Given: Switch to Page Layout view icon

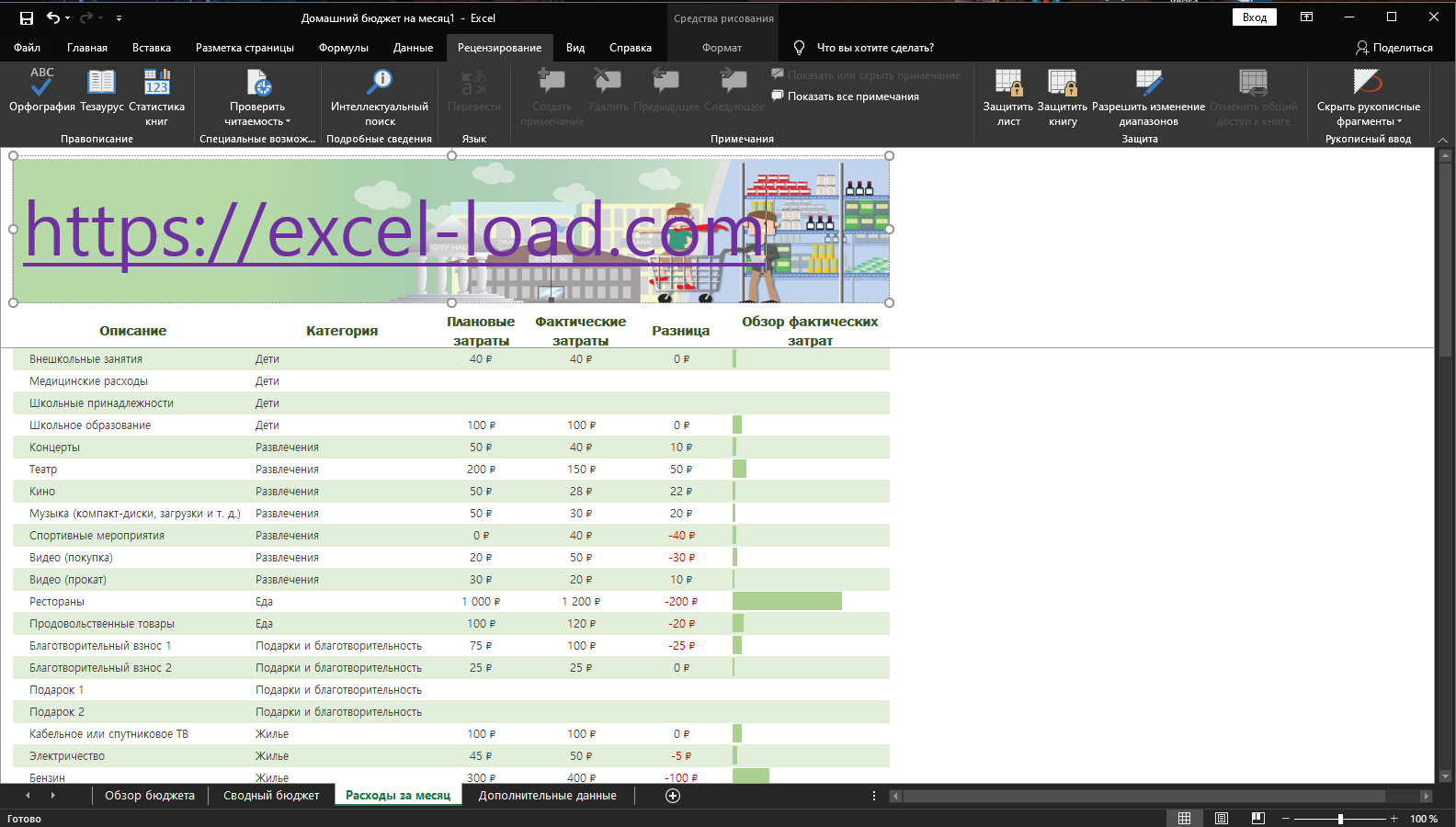Looking at the screenshot, I should (1222, 818).
